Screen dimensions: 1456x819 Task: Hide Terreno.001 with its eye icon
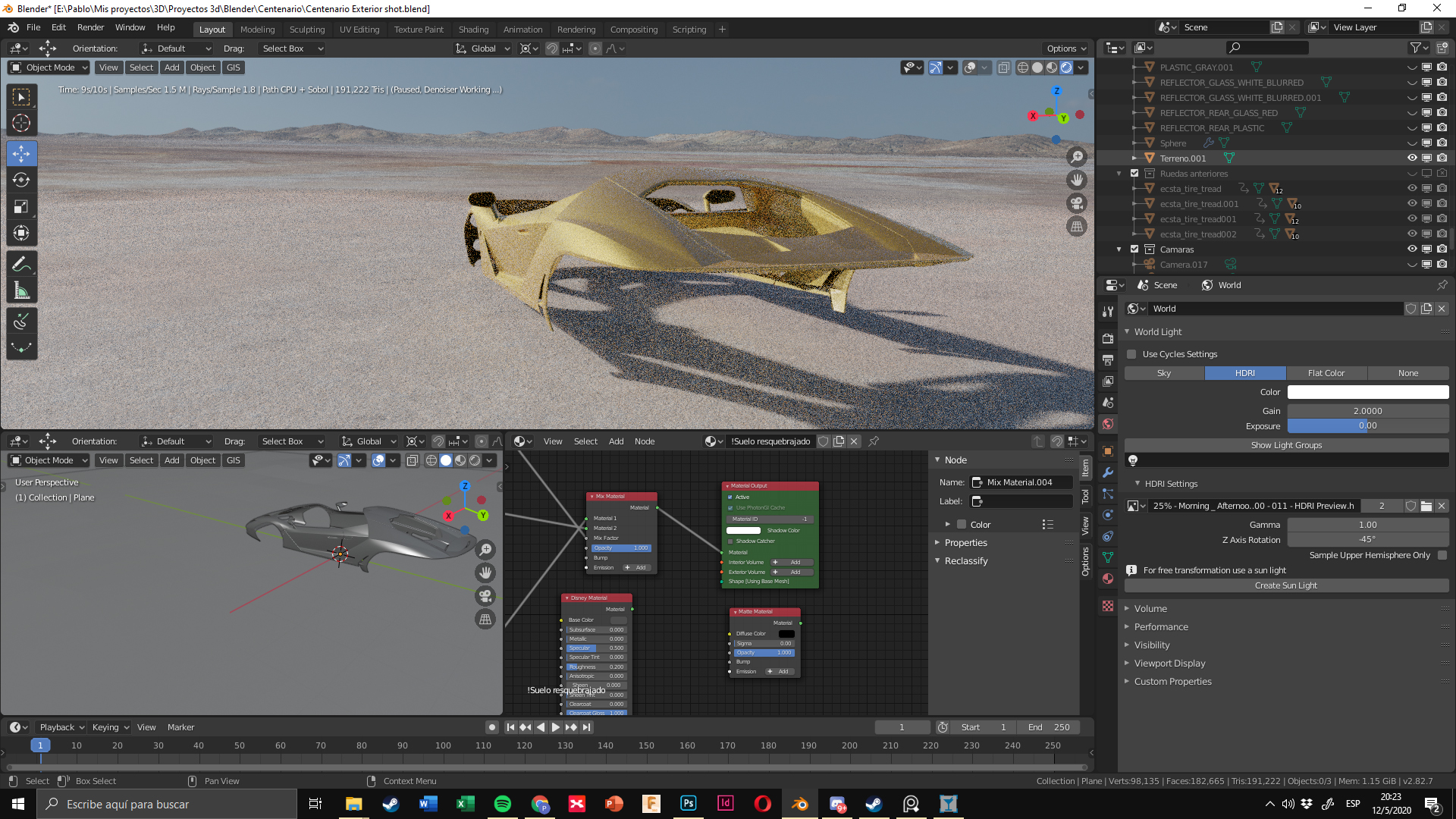click(x=1412, y=158)
